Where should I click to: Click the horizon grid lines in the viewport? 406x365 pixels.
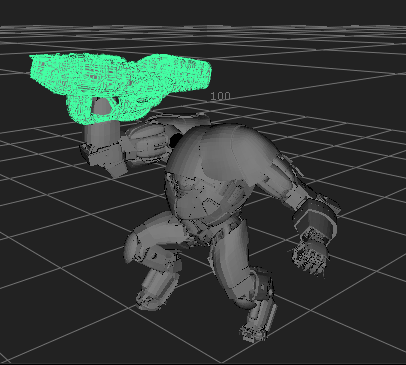(203, 32)
